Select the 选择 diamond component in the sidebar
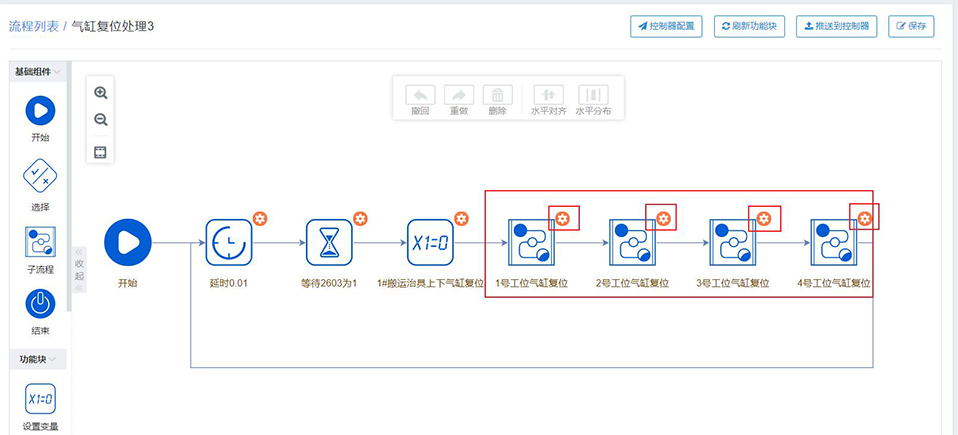958x435 pixels. tap(40, 175)
